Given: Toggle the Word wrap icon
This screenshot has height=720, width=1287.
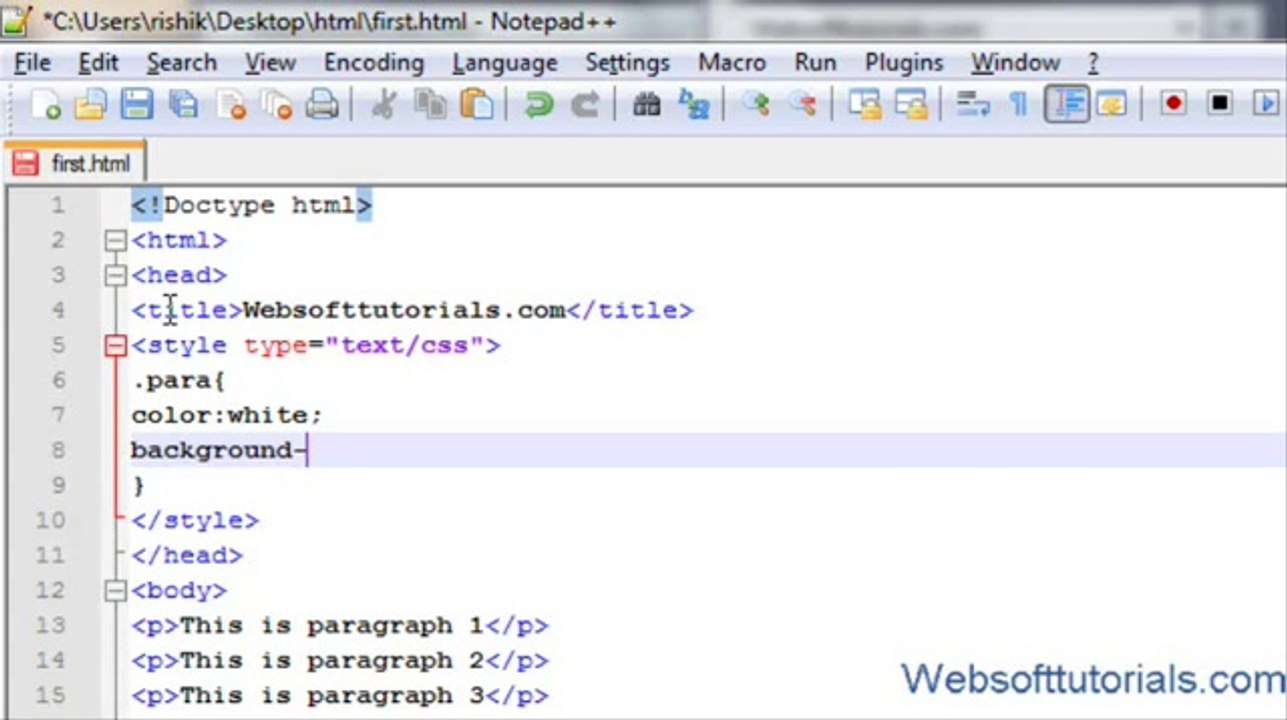Looking at the screenshot, I should [972, 104].
